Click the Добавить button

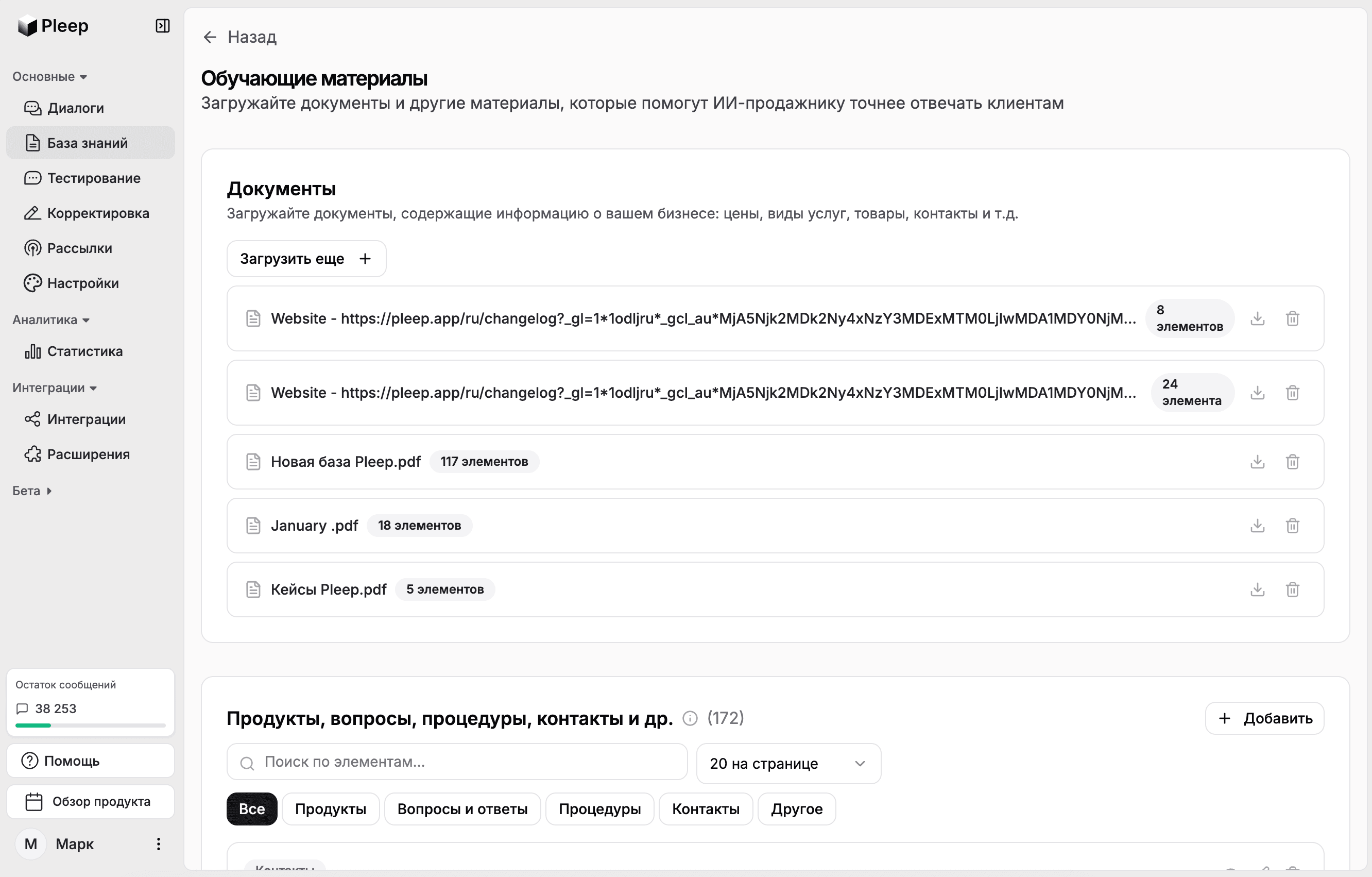(1264, 718)
